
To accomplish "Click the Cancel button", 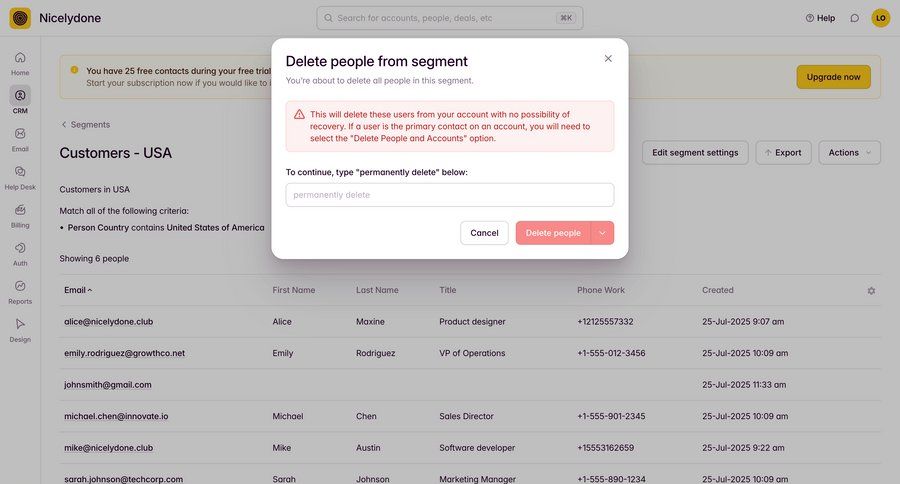I will click(x=484, y=233).
